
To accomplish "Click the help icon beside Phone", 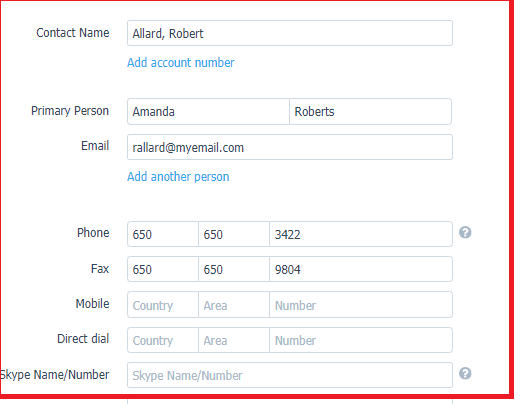I will pyautogui.click(x=465, y=232).
